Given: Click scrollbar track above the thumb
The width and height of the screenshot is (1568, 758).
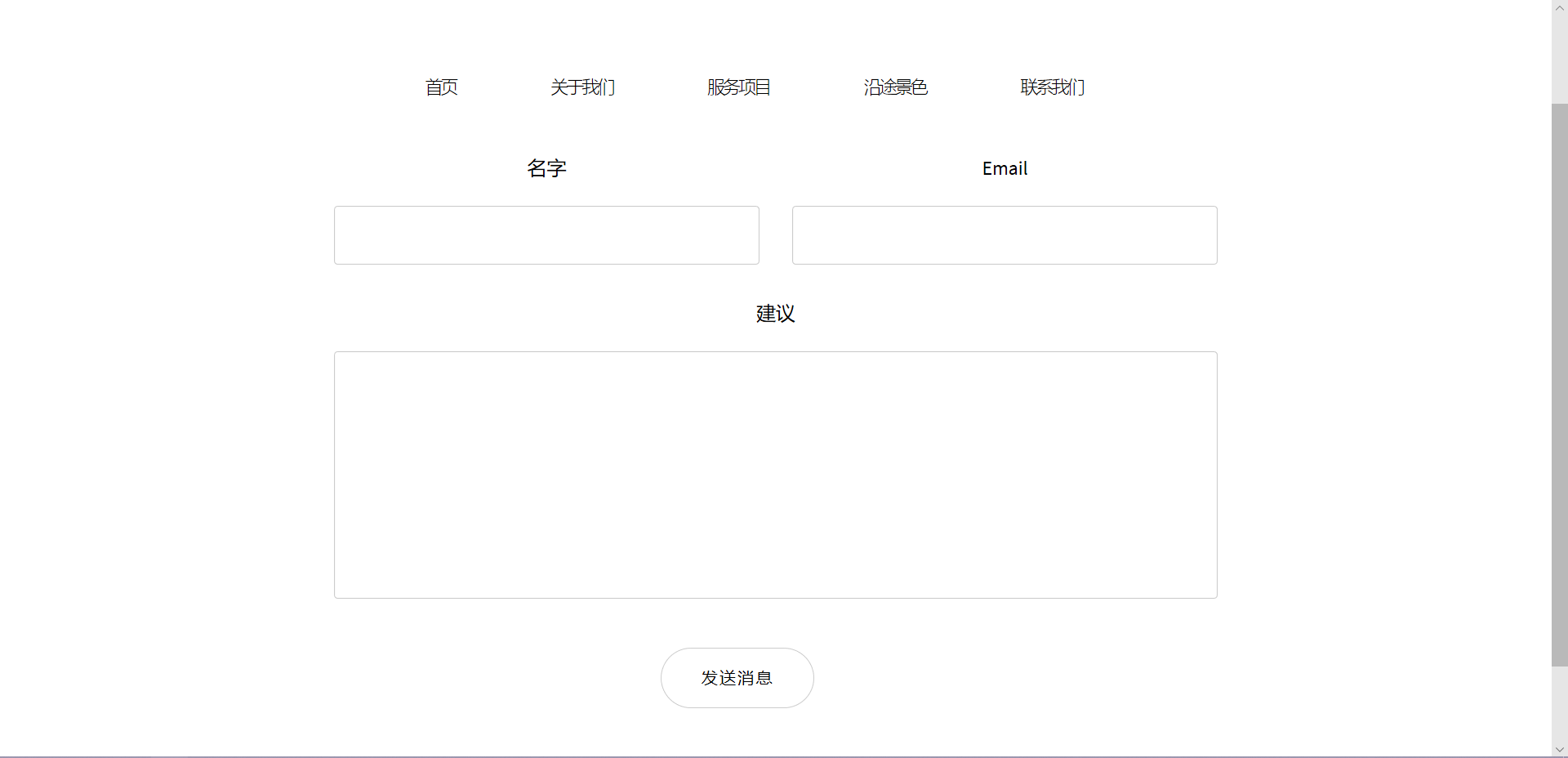Looking at the screenshot, I should (1559, 57).
